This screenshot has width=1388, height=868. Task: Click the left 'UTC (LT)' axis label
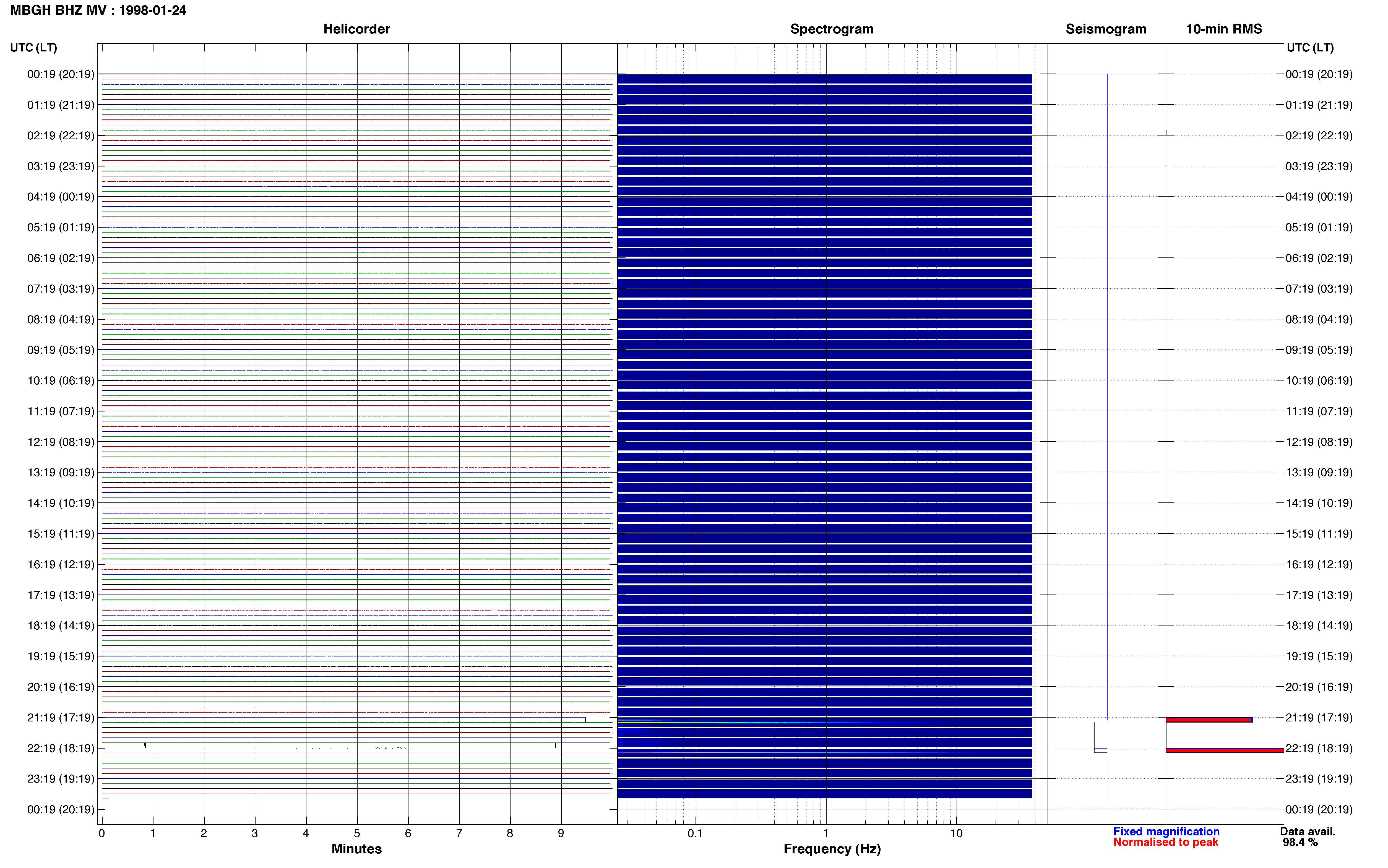coord(34,48)
